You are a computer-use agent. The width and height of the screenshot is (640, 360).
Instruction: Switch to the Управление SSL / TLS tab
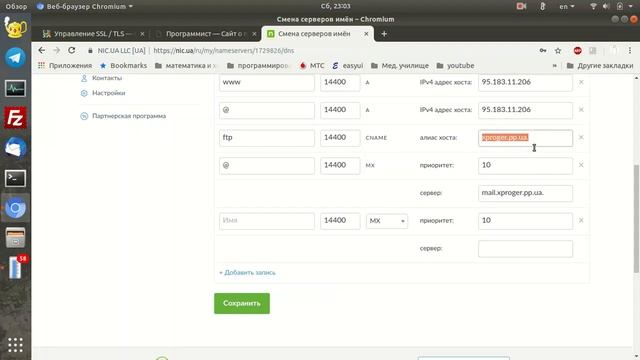94,34
